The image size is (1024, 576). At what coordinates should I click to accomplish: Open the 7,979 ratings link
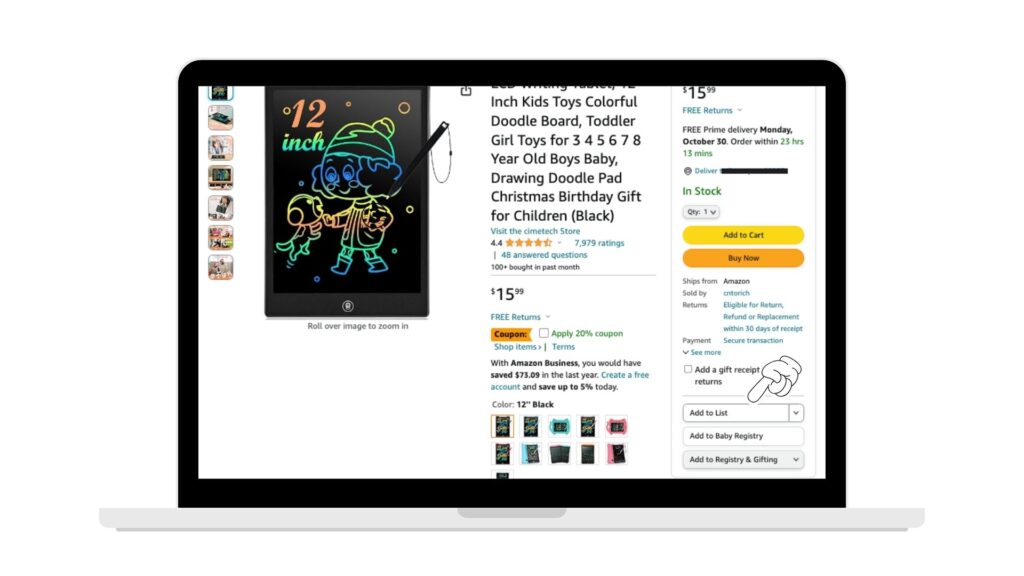click(x=599, y=243)
